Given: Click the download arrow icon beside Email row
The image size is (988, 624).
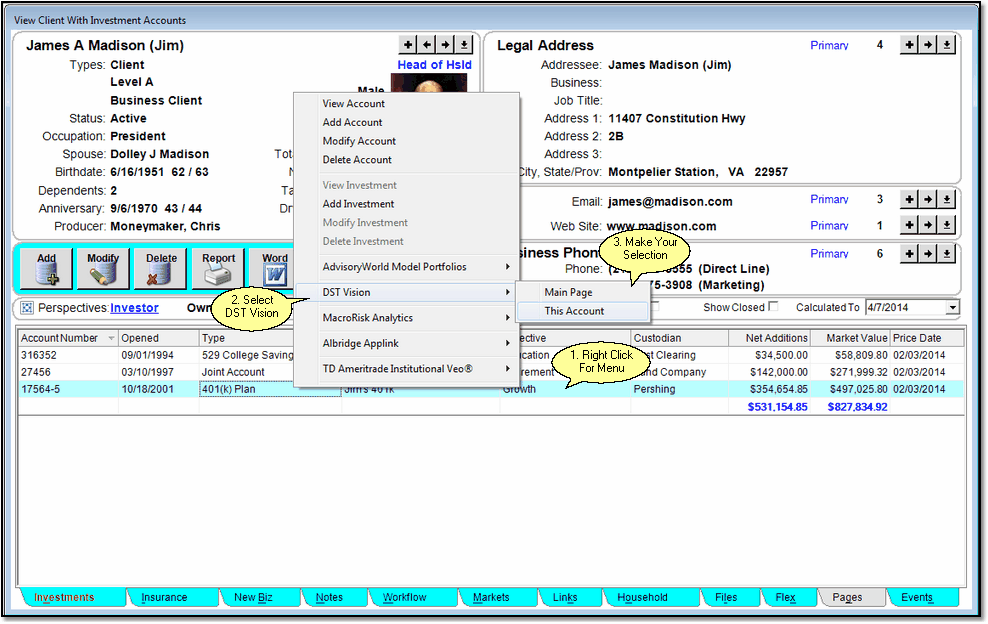Looking at the screenshot, I should tap(947, 200).
